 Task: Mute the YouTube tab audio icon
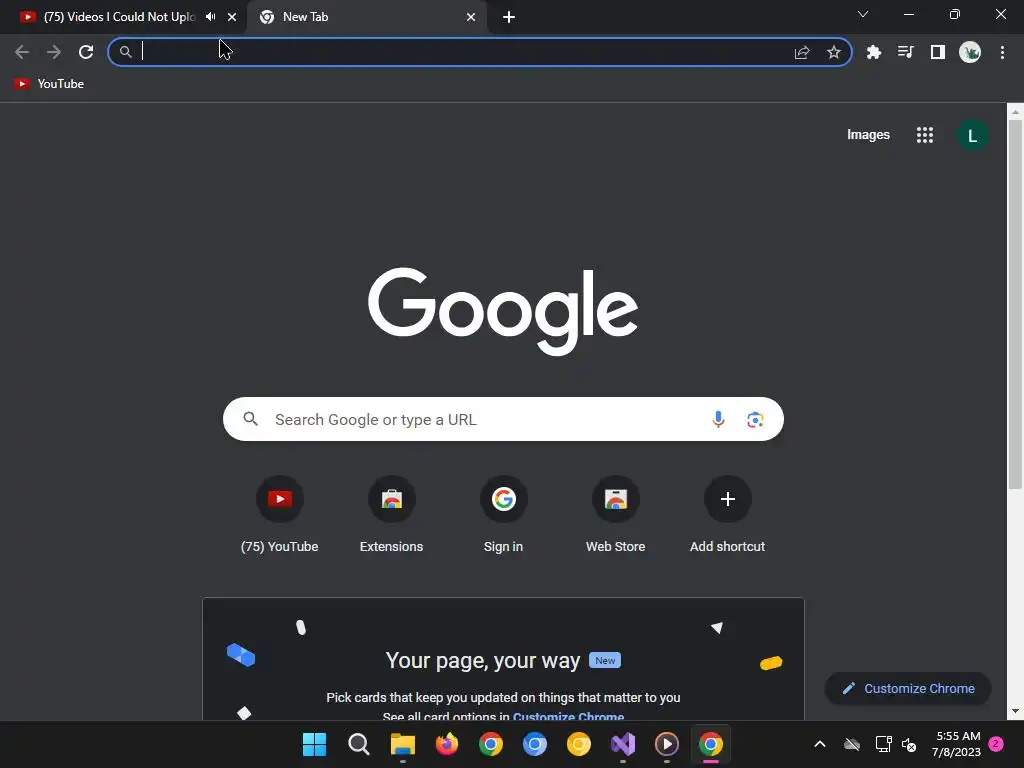pos(210,17)
